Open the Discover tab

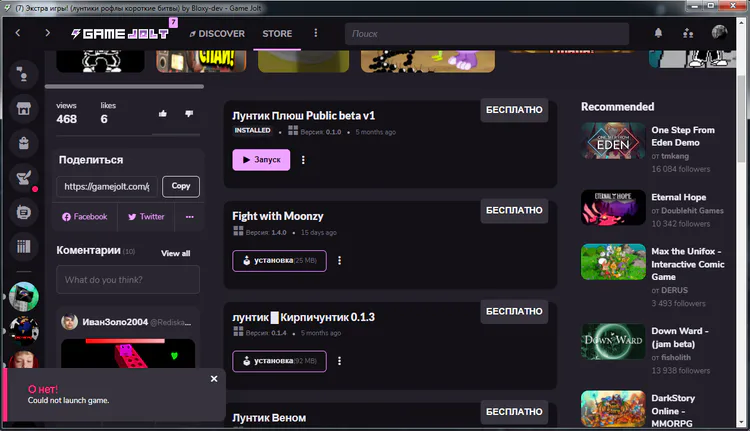(217, 33)
